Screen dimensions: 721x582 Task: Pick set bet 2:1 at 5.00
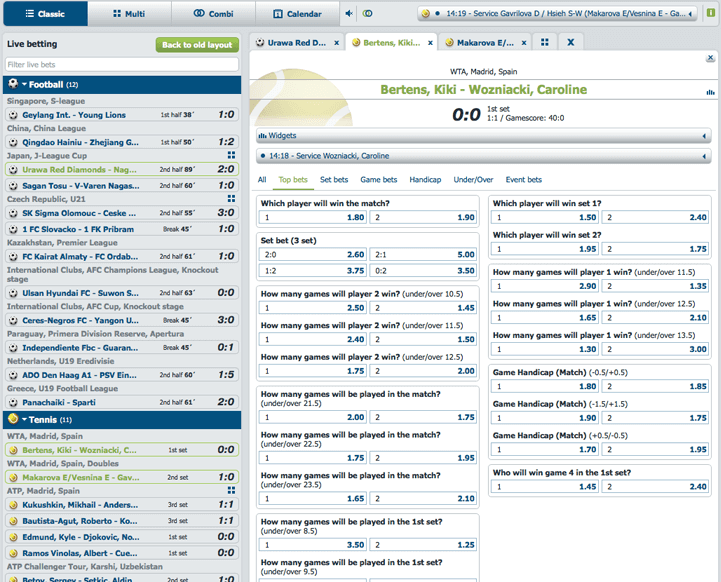pos(423,255)
